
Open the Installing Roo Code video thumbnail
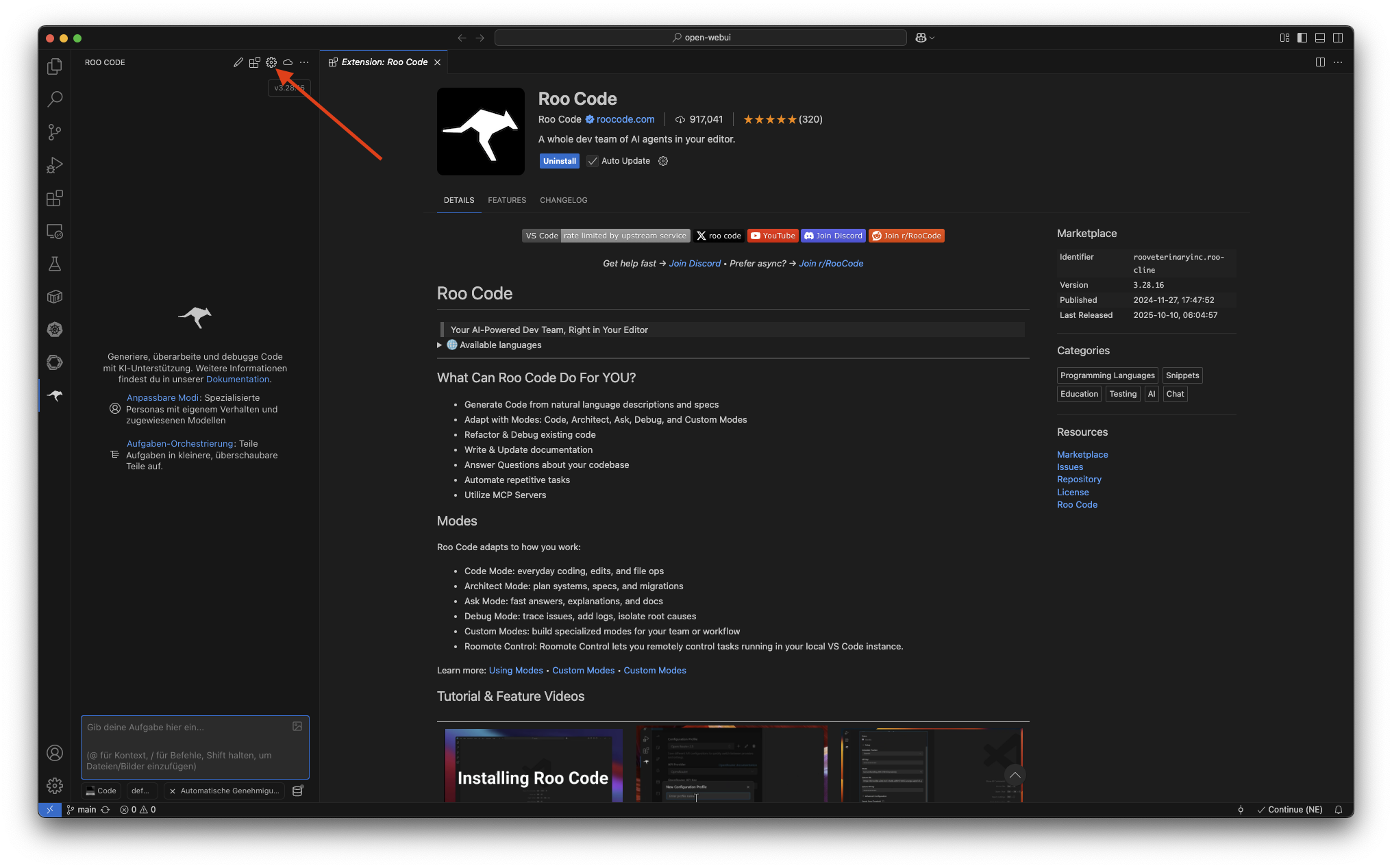[533, 765]
